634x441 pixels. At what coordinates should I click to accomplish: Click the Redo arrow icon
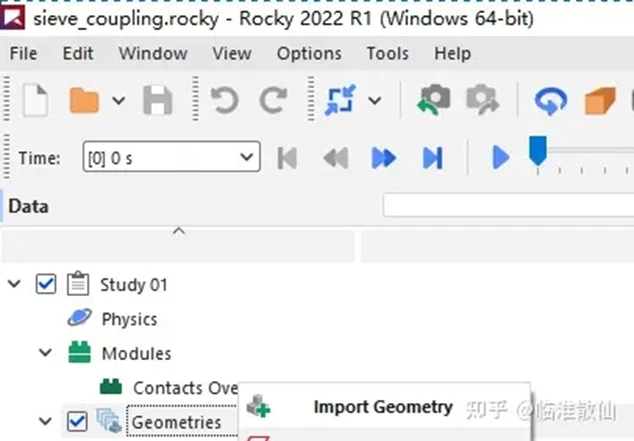coord(273,100)
